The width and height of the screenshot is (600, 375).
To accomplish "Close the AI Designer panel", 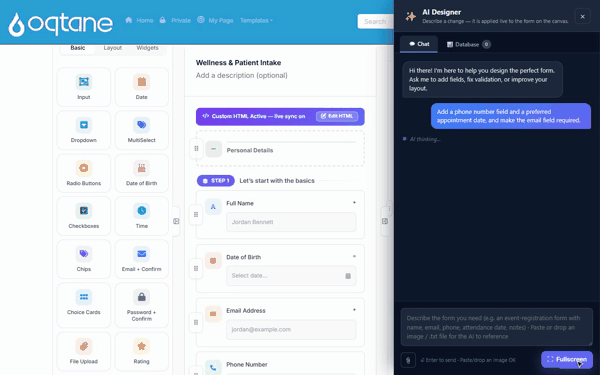I will [x=582, y=16].
